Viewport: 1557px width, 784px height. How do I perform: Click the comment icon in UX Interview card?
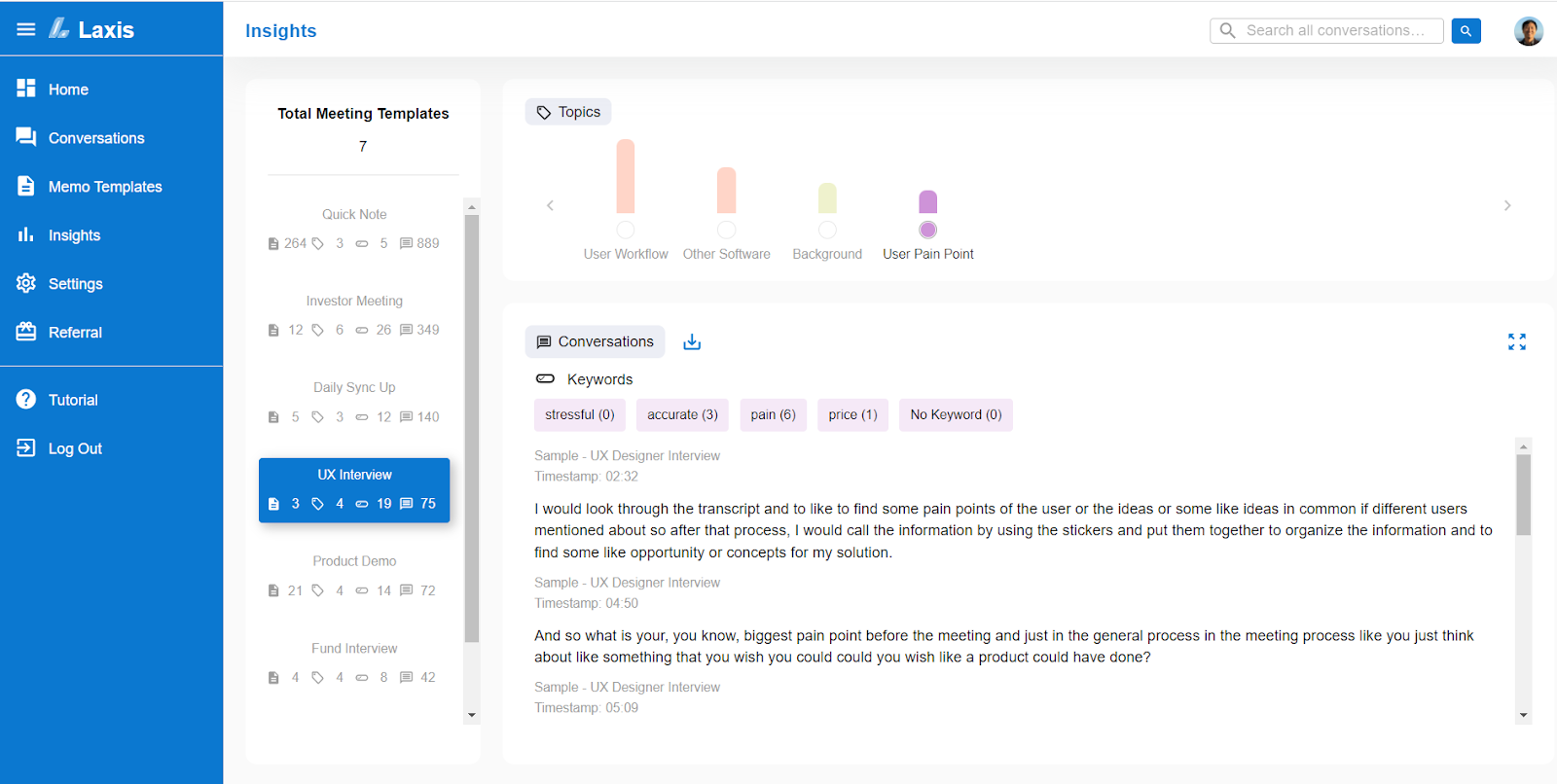(407, 504)
